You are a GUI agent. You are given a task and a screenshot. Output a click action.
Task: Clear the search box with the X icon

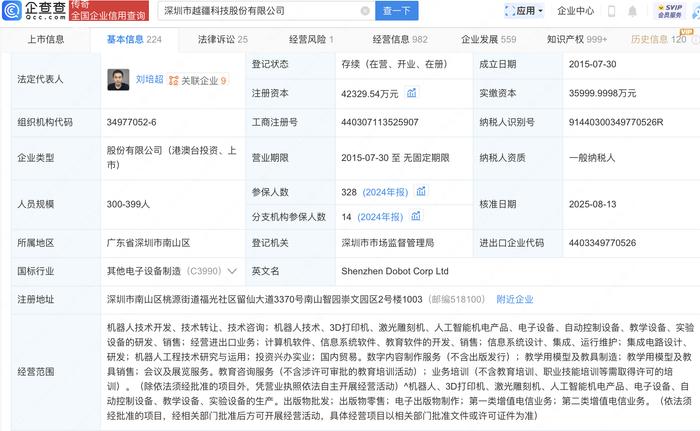coord(365,11)
